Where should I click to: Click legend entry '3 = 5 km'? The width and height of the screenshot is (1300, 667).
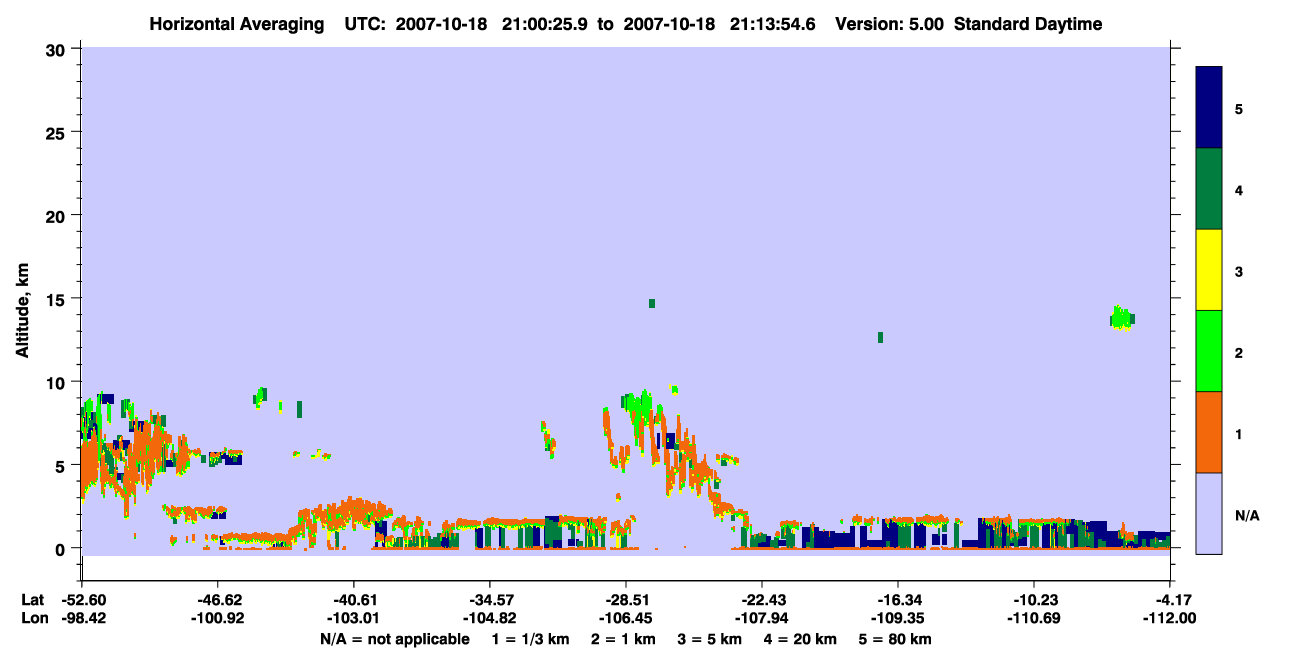710,639
